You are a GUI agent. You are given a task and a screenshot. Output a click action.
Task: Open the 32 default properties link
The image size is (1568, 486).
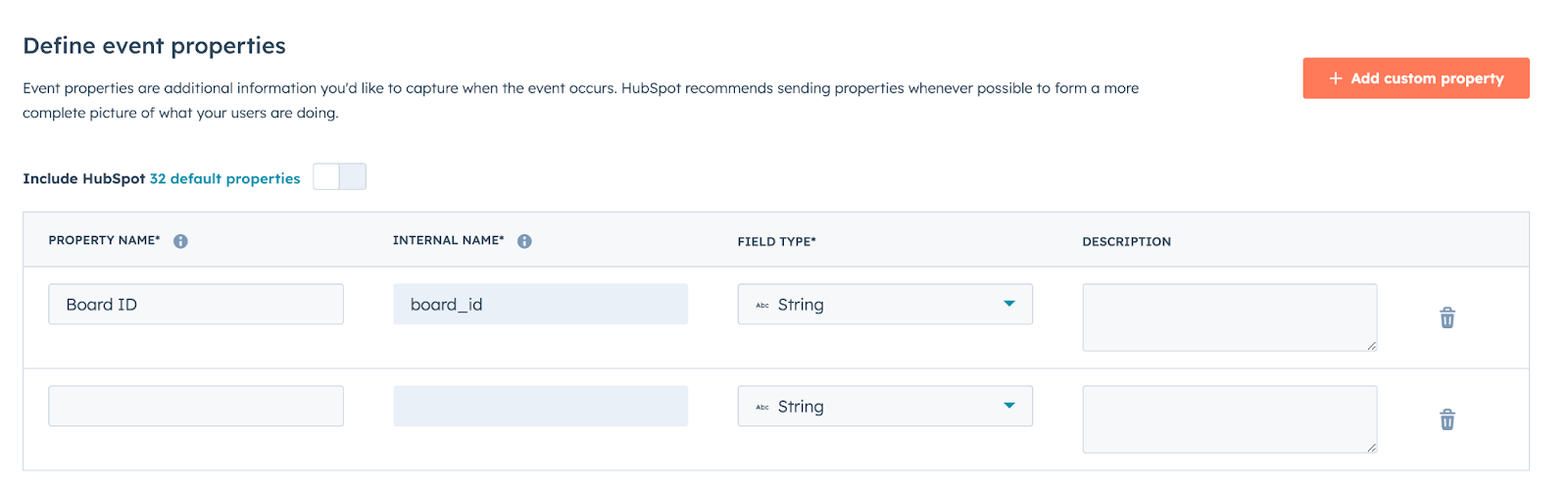[x=224, y=178]
